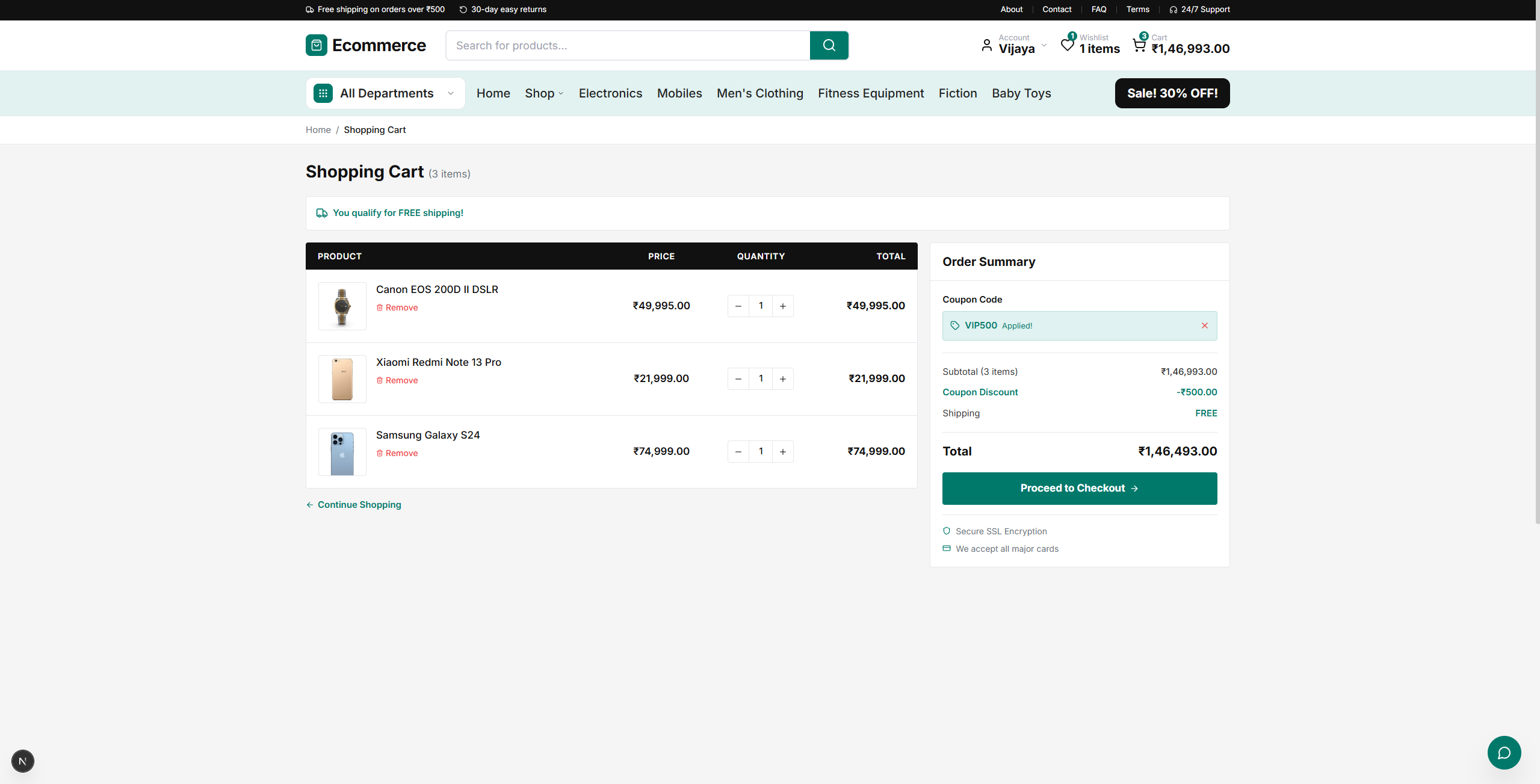Expand the All Departments dropdown
This screenshot has width=1540, height=784.
451,93
